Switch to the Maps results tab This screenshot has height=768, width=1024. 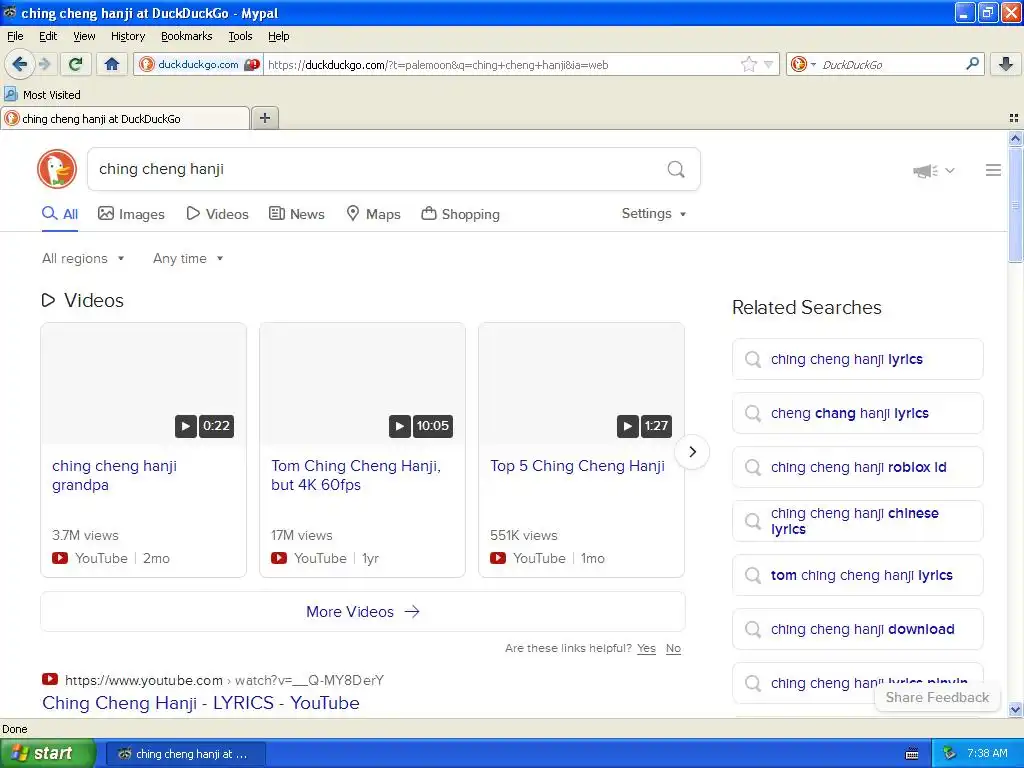[x=374, y=214]
